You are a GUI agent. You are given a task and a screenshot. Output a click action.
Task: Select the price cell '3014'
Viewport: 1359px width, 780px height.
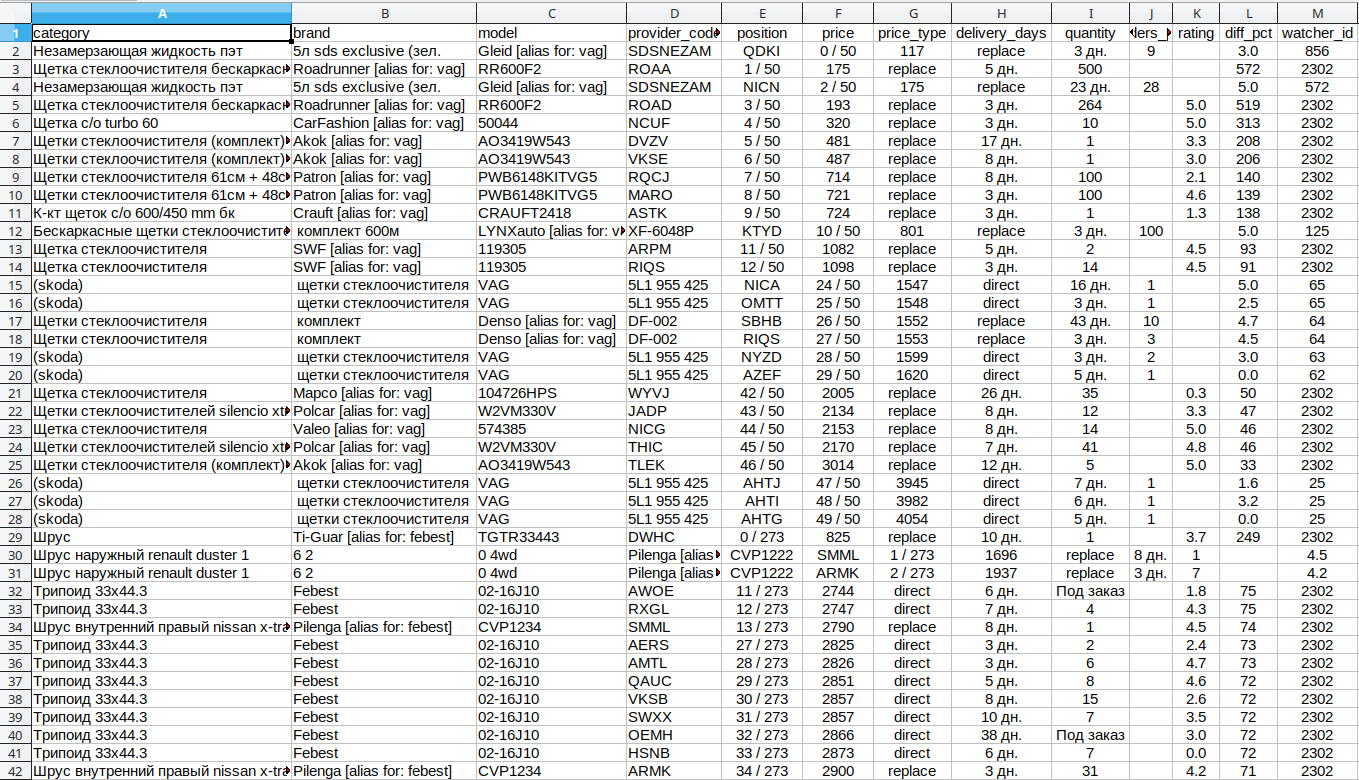[838, 465]
